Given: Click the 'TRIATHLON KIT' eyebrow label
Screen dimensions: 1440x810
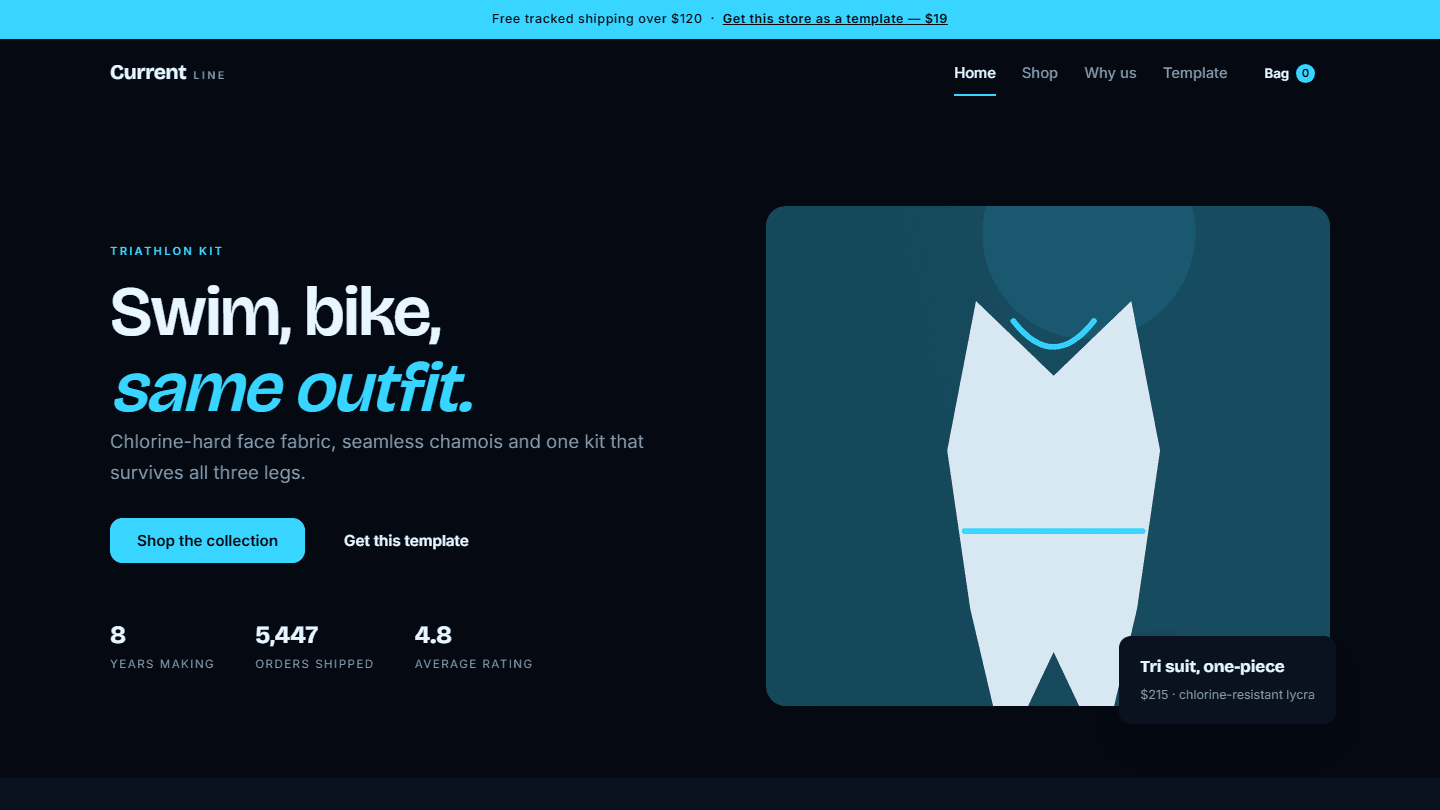Looking at the screenshot, I should pyautogui.click(x=166, y=251).
